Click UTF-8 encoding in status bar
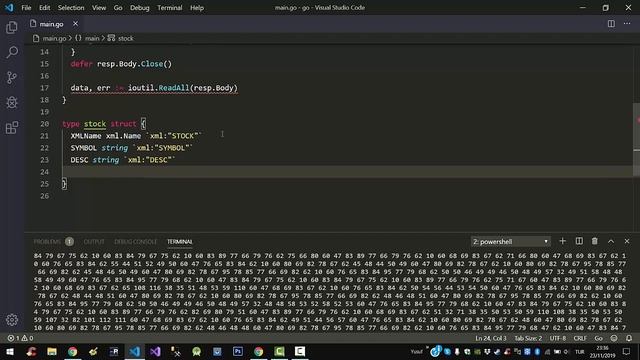 [x=558, y=338]
